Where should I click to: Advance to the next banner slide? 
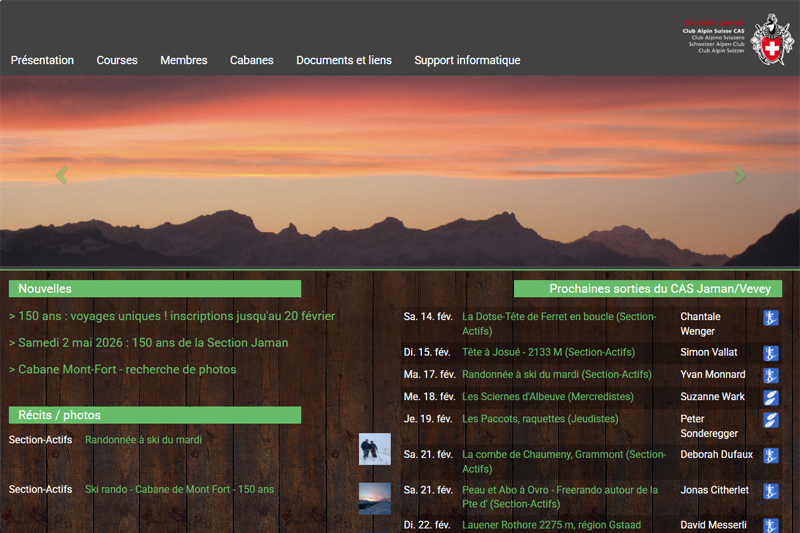point(740,176)
